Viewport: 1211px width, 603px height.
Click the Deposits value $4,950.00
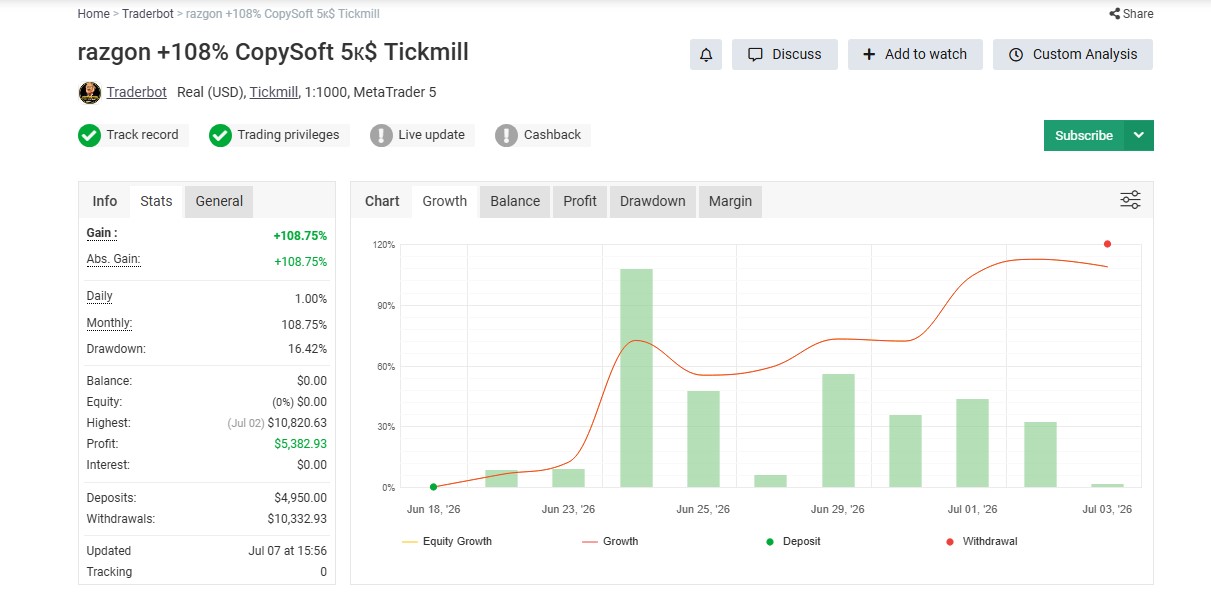click(x=300, y=498)
